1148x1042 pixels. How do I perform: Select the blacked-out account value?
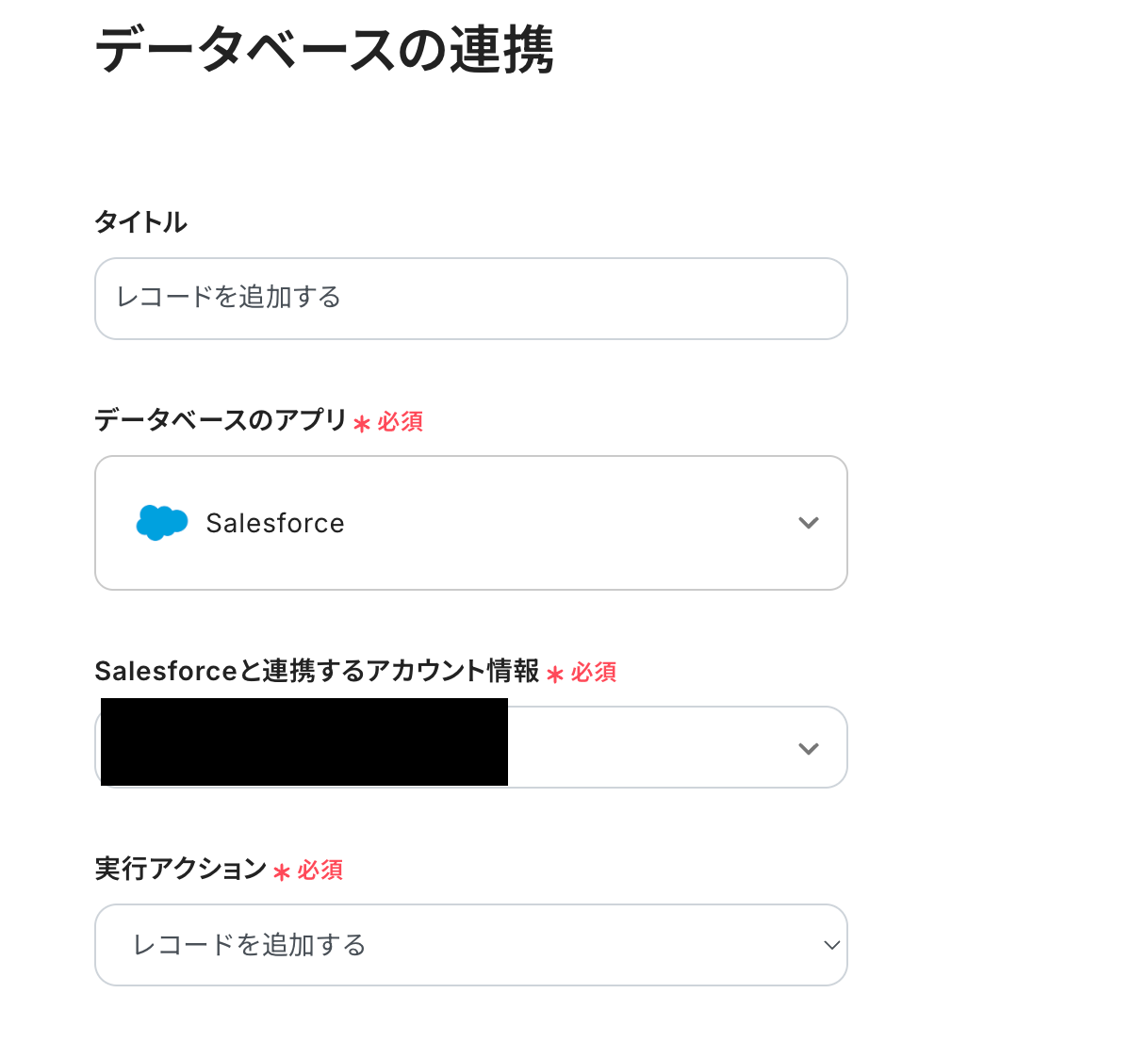tap(303, 742)
